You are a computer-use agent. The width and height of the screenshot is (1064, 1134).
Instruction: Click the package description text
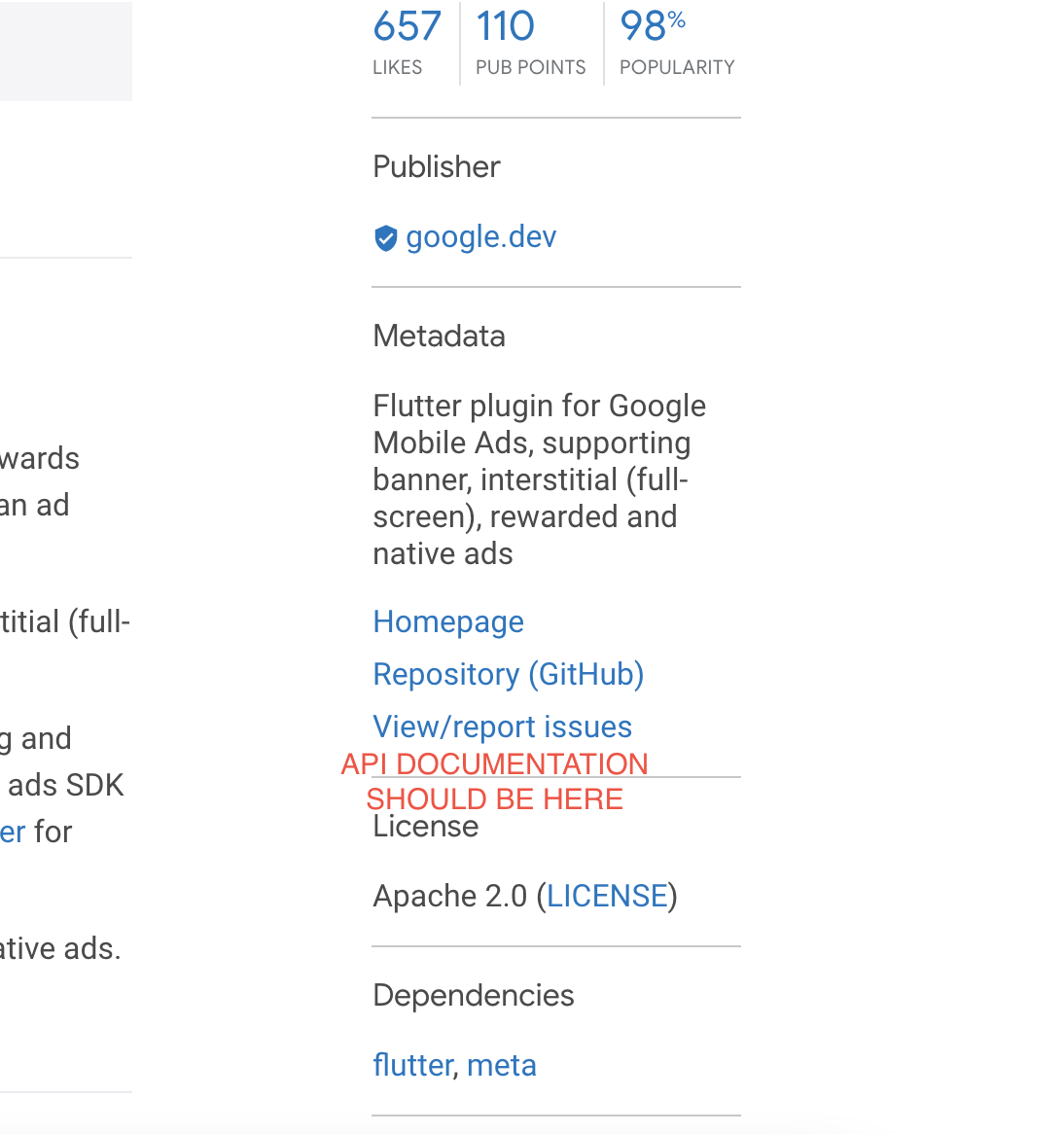pos(538,478)
